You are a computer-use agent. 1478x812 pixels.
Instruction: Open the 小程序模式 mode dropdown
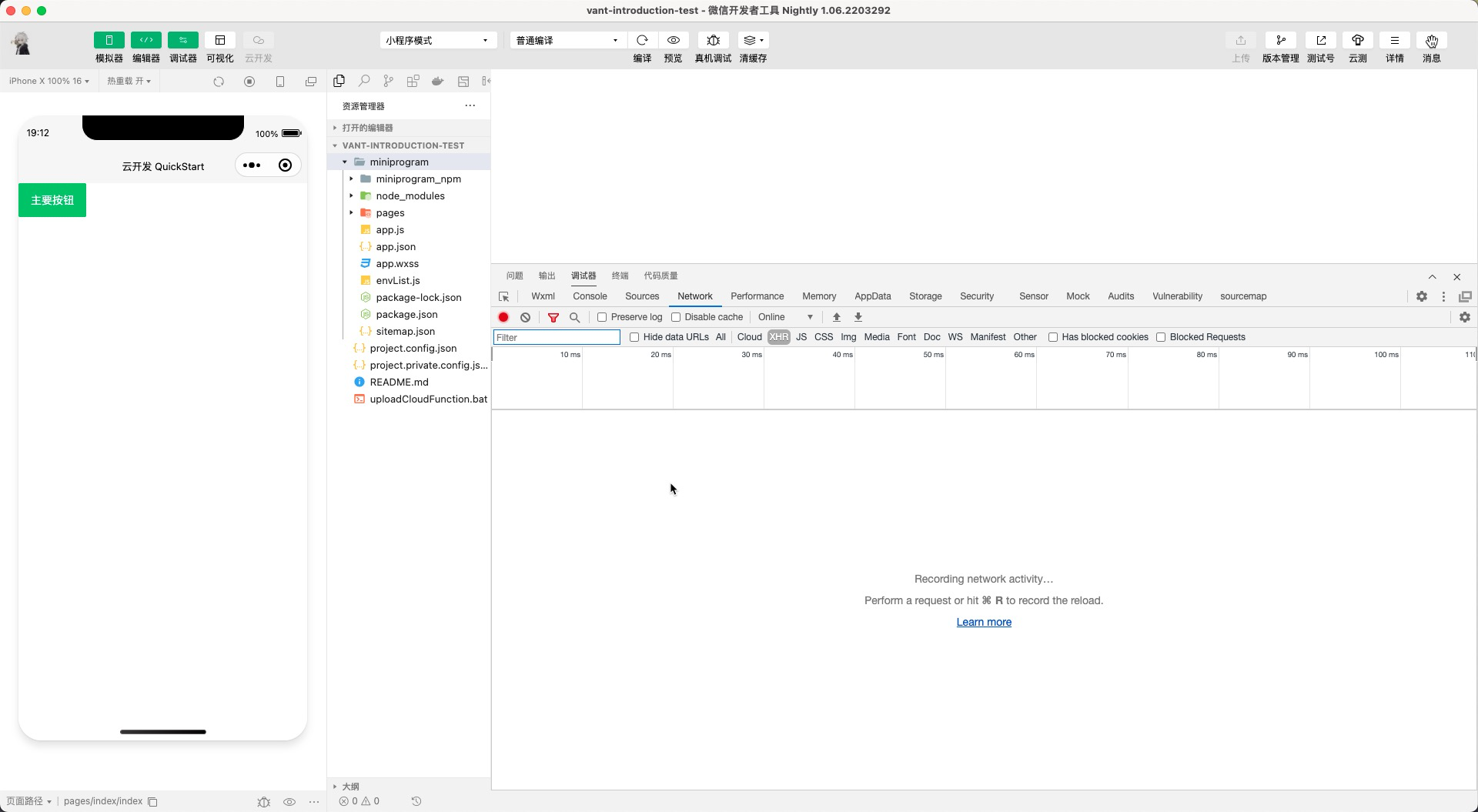coord(437,40)
